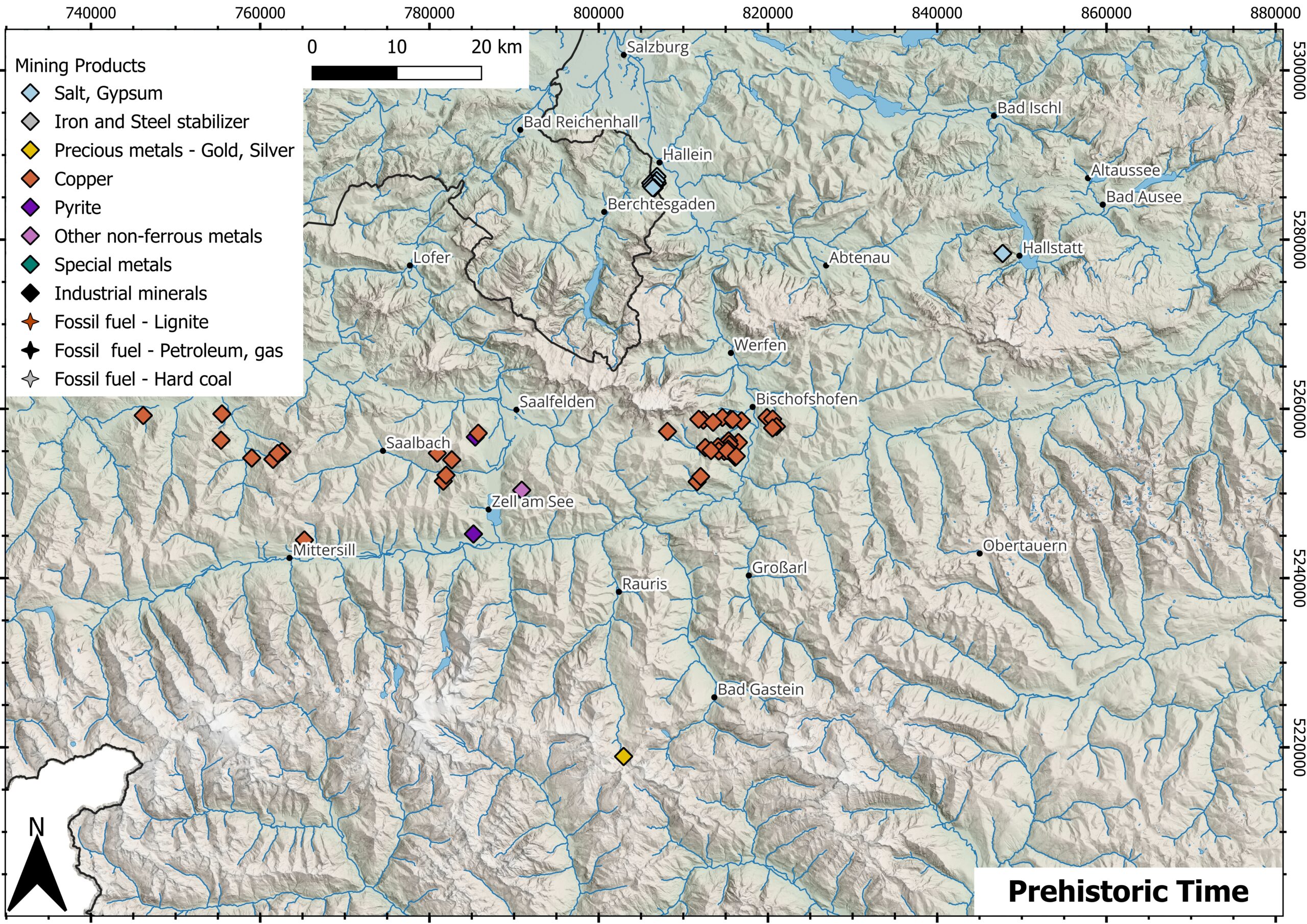
Task: Click the Salt, Gypsum legend diamond symbol
Action: (30, 93)
